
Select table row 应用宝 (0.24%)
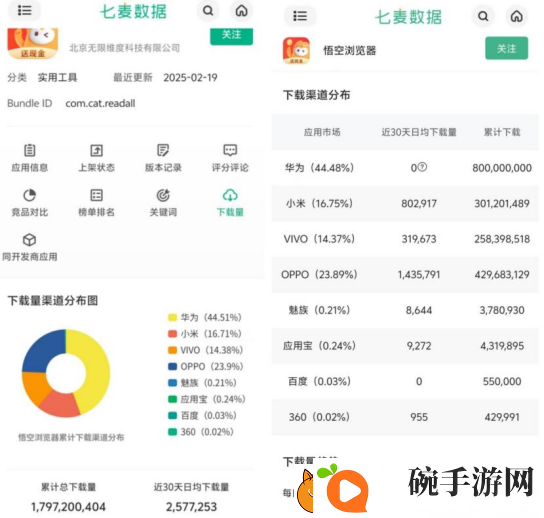405,346
